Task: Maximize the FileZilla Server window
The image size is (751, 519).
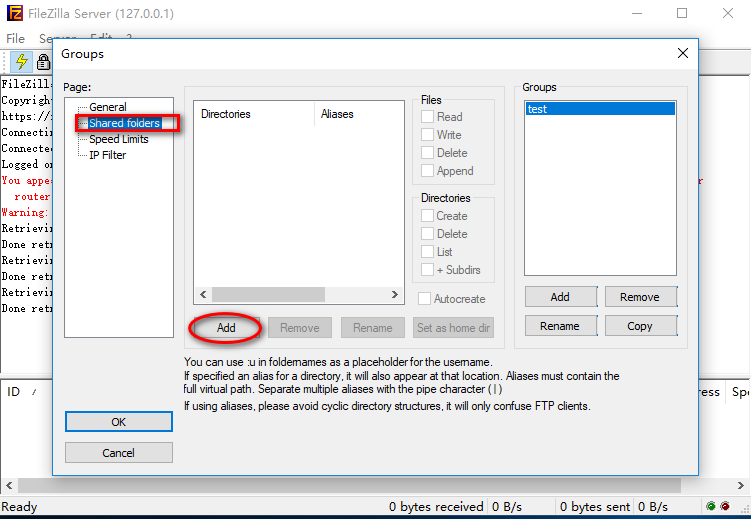Action: [682, 13]
